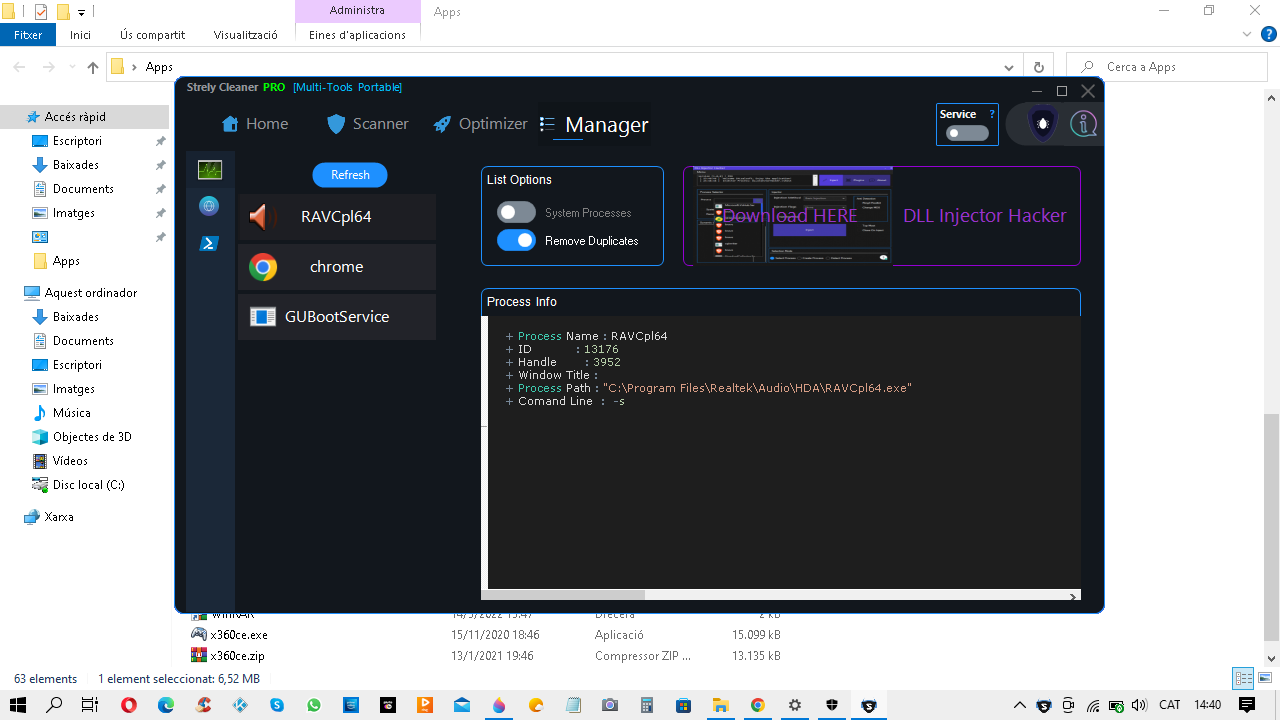
Task: Open Task View on the taskbar
Action: pyautogui.click(x=90, y=705)
